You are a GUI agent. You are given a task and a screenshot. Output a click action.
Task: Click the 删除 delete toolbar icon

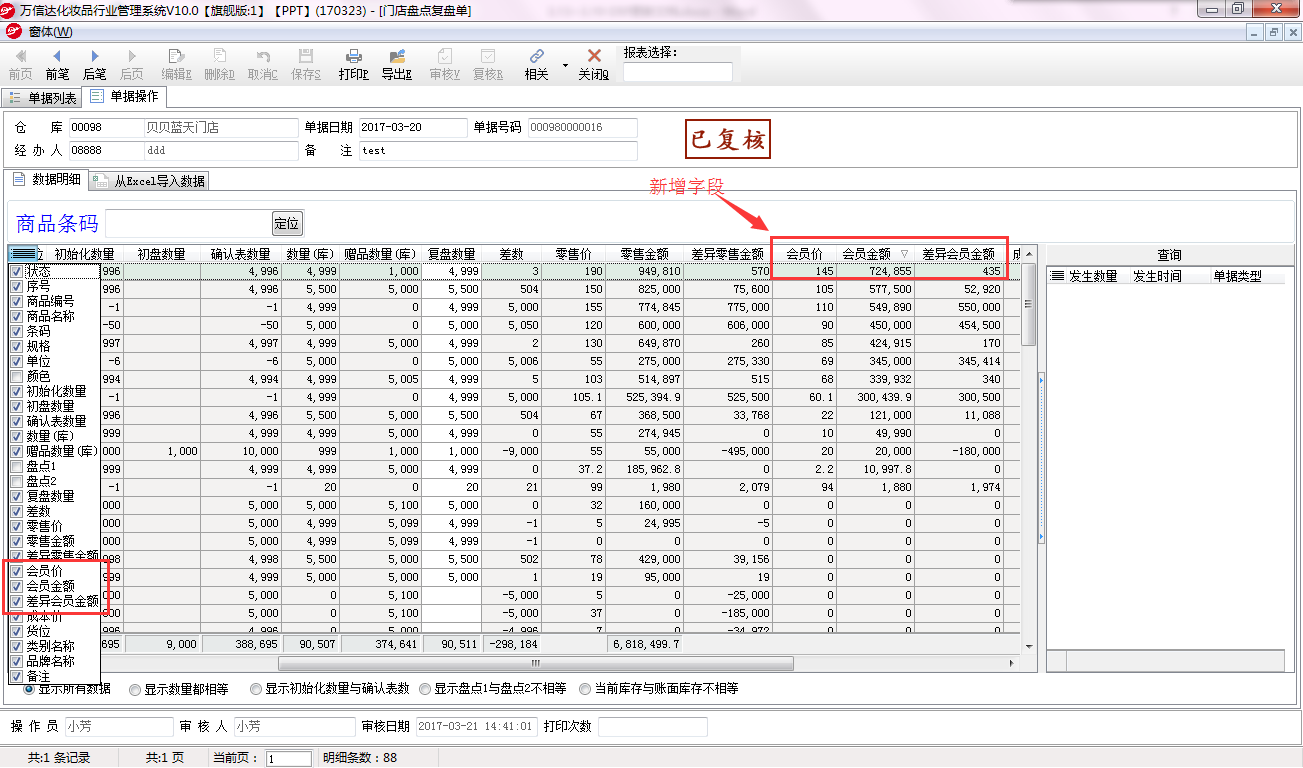219,56
